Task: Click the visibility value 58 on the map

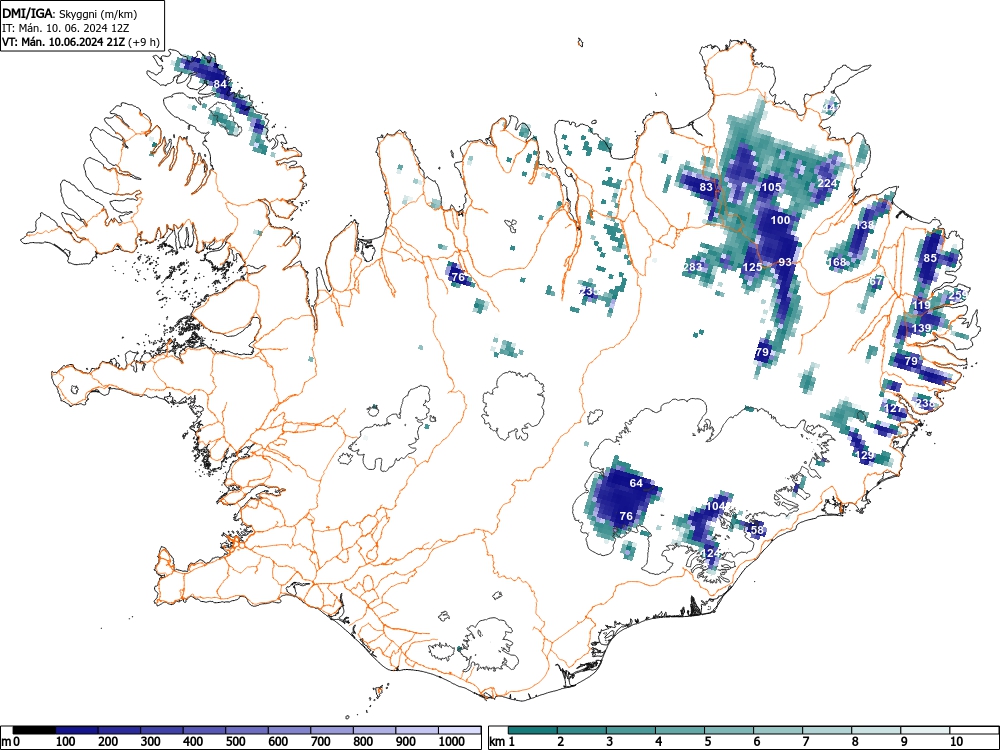Action: (x=757, y=530)
